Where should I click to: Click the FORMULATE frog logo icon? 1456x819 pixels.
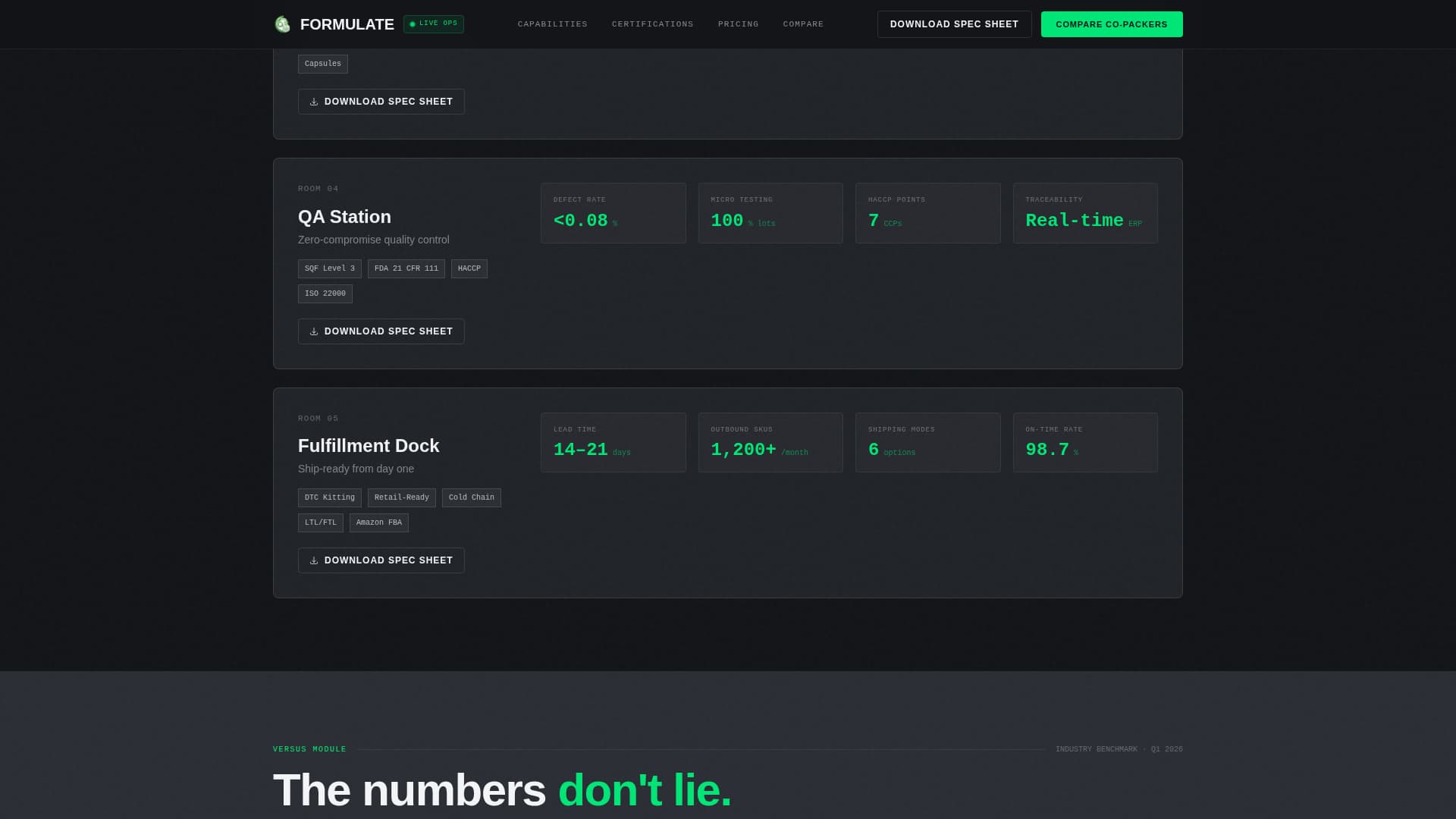[282, 24]
